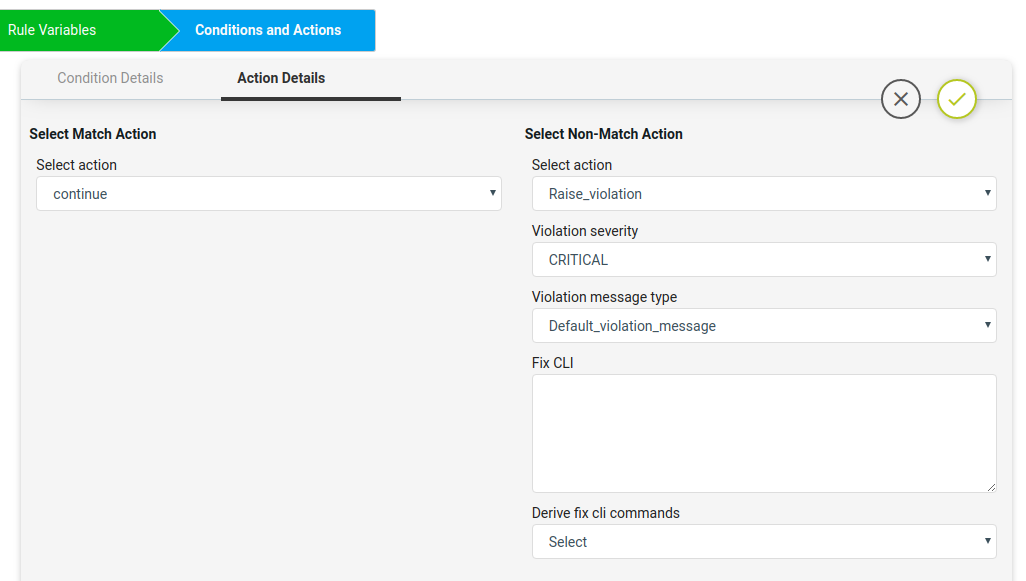Go back to Rule Variables step
The width and height of the screenshot is (1026, 581).
click(52, 30)
